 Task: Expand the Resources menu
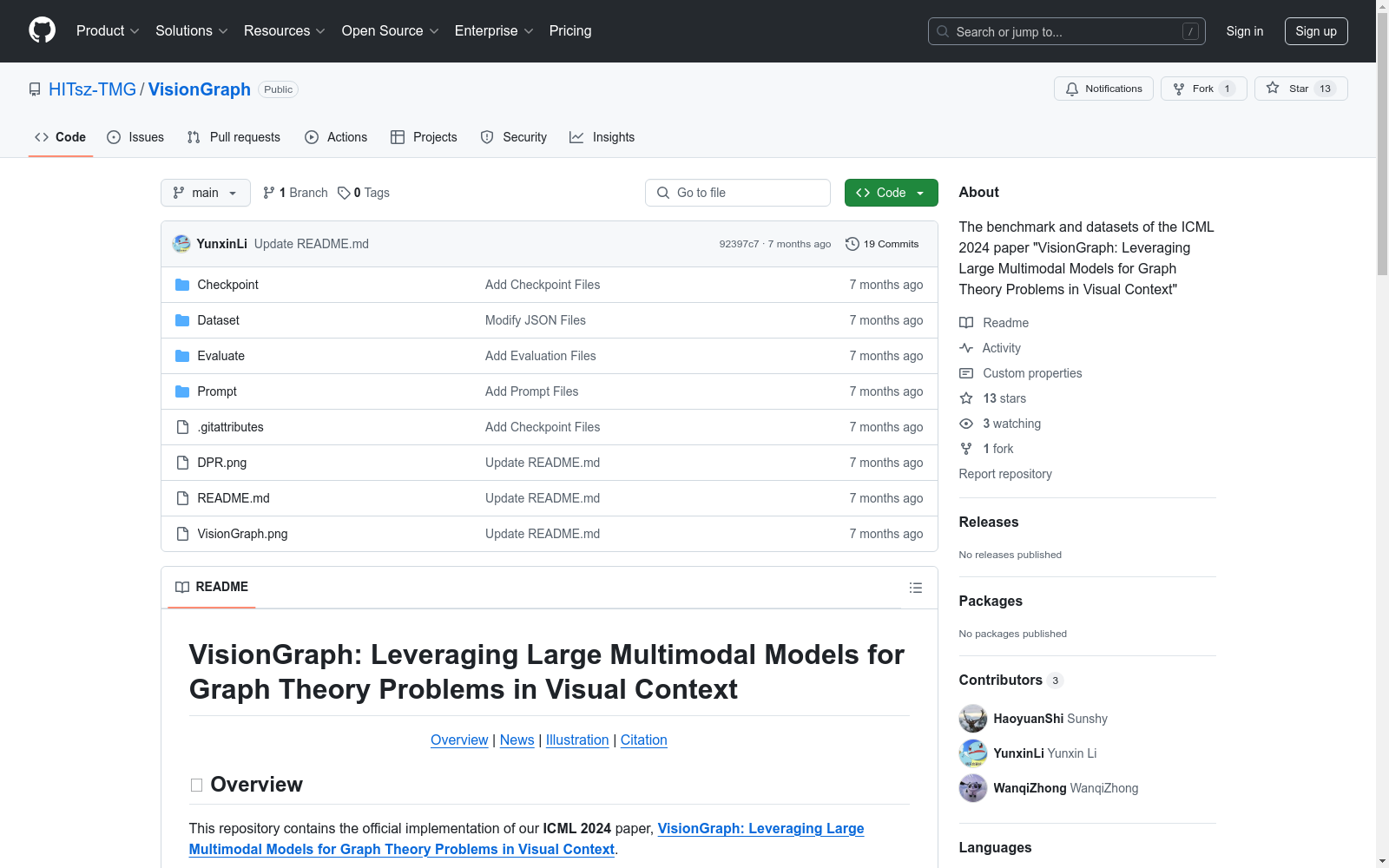point(285,30)
